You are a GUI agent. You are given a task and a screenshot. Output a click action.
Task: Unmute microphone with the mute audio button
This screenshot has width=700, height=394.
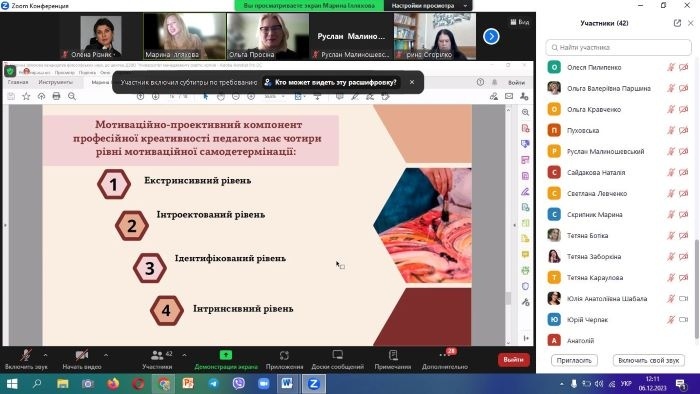[x=26, y=360]
